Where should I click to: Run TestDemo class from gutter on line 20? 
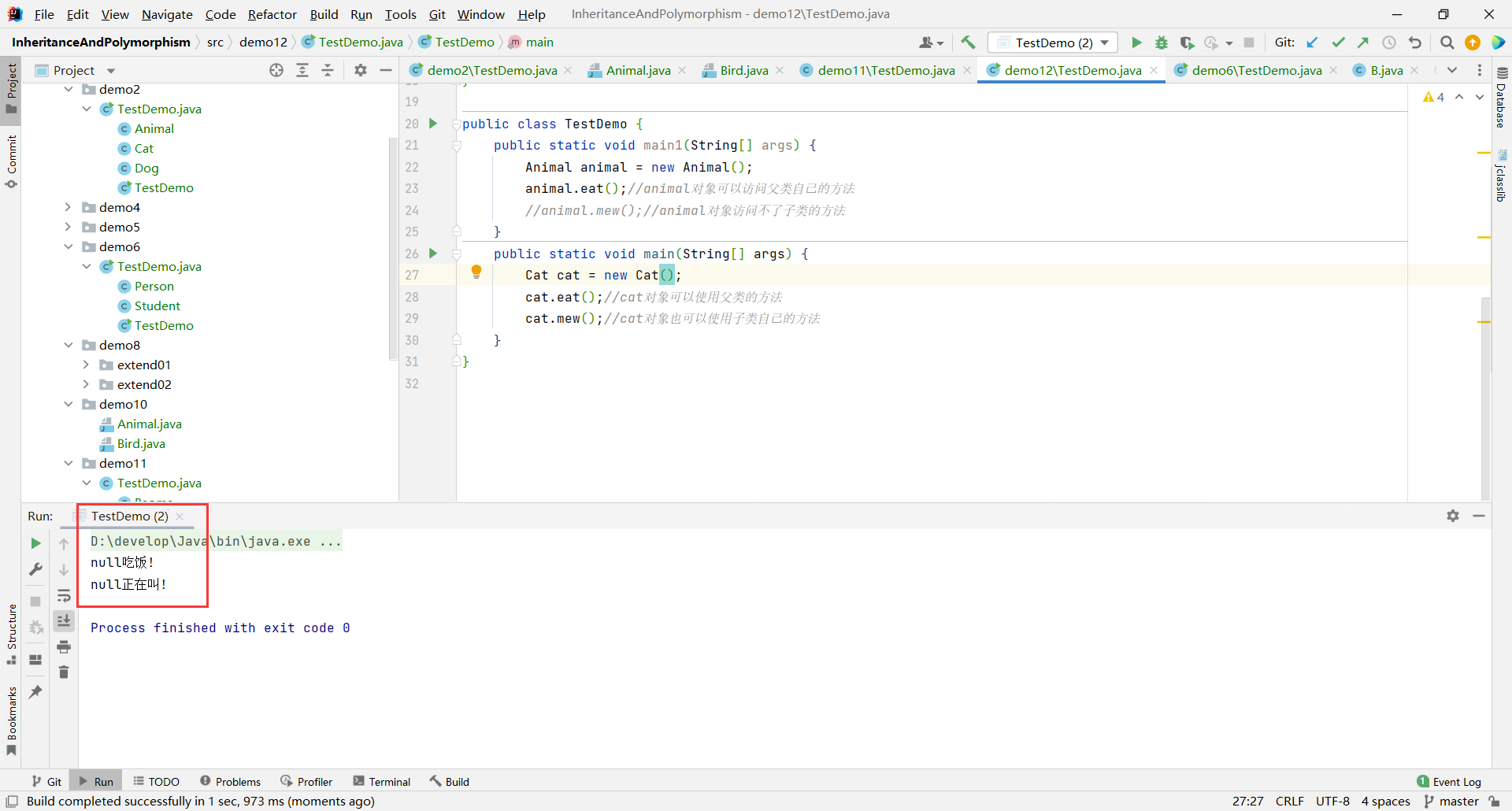[433, 124]
